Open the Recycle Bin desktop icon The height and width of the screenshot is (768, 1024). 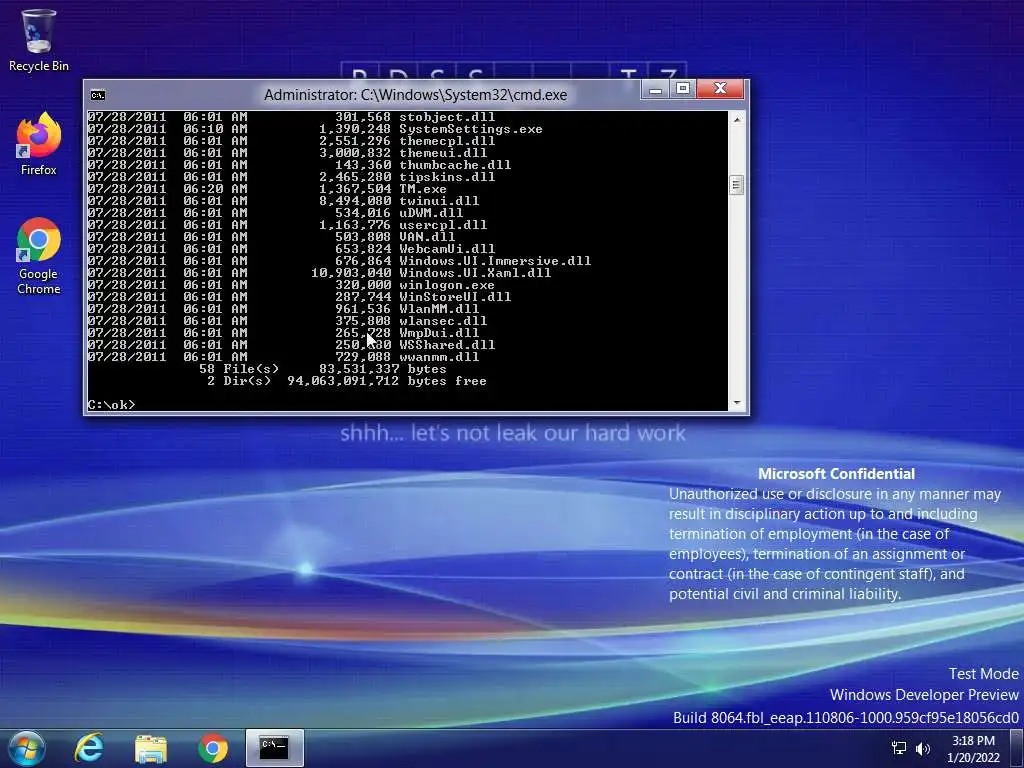click(x=39, y=40)
